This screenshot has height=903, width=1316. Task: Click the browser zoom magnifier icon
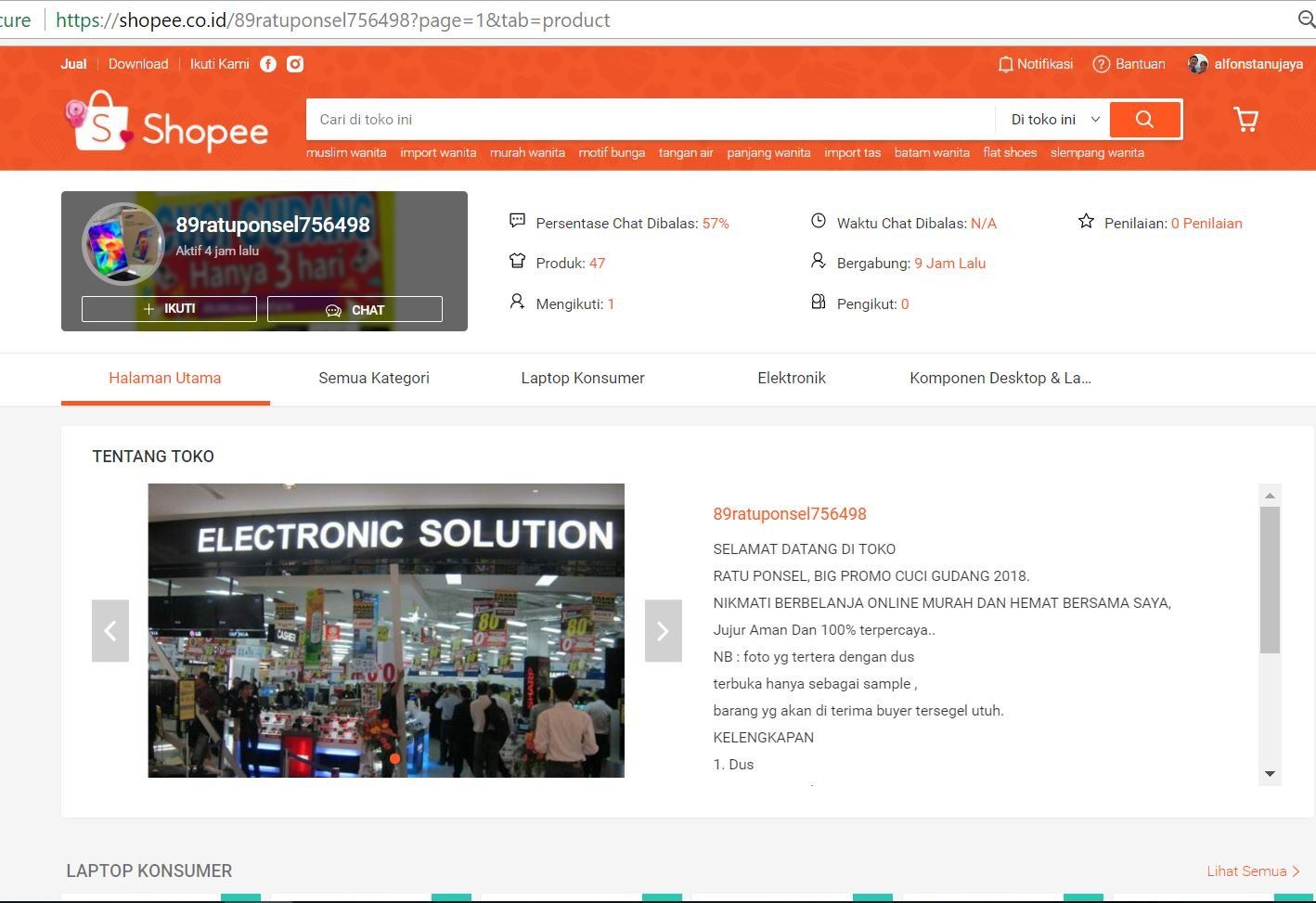click(1306, 19)
